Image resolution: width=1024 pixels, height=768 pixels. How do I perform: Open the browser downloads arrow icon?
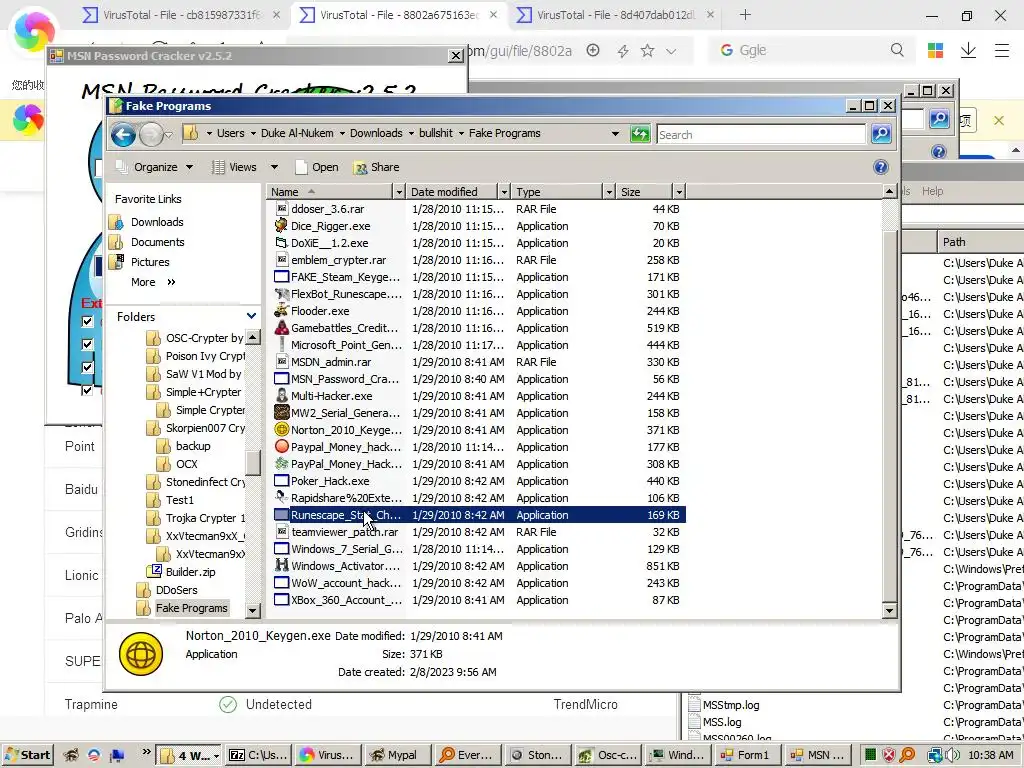pyautogui.click(x=968, y=50)
